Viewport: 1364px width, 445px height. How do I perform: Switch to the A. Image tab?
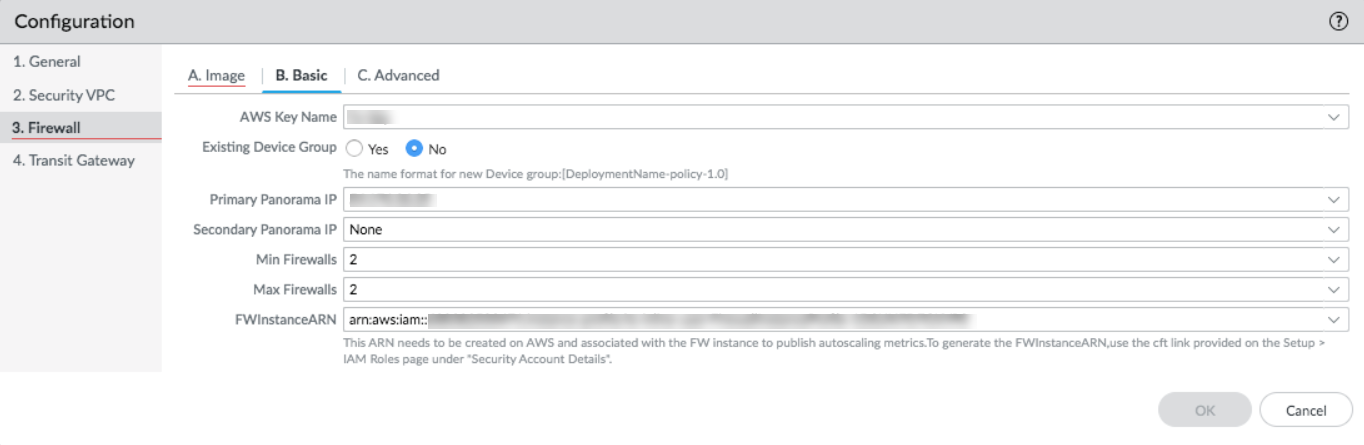[x=217, y=75]
